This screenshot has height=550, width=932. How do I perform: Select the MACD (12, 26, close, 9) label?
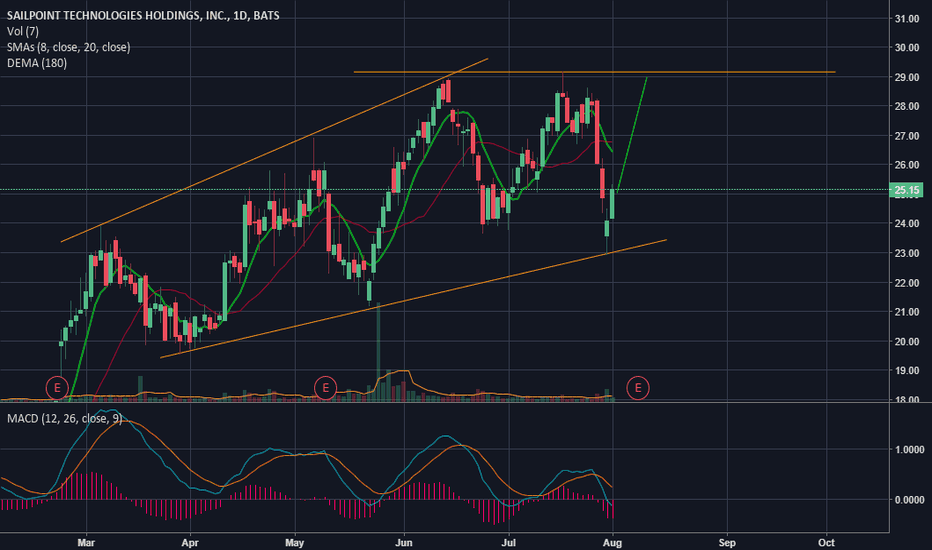pyautogui.click(x=64, y=419)
